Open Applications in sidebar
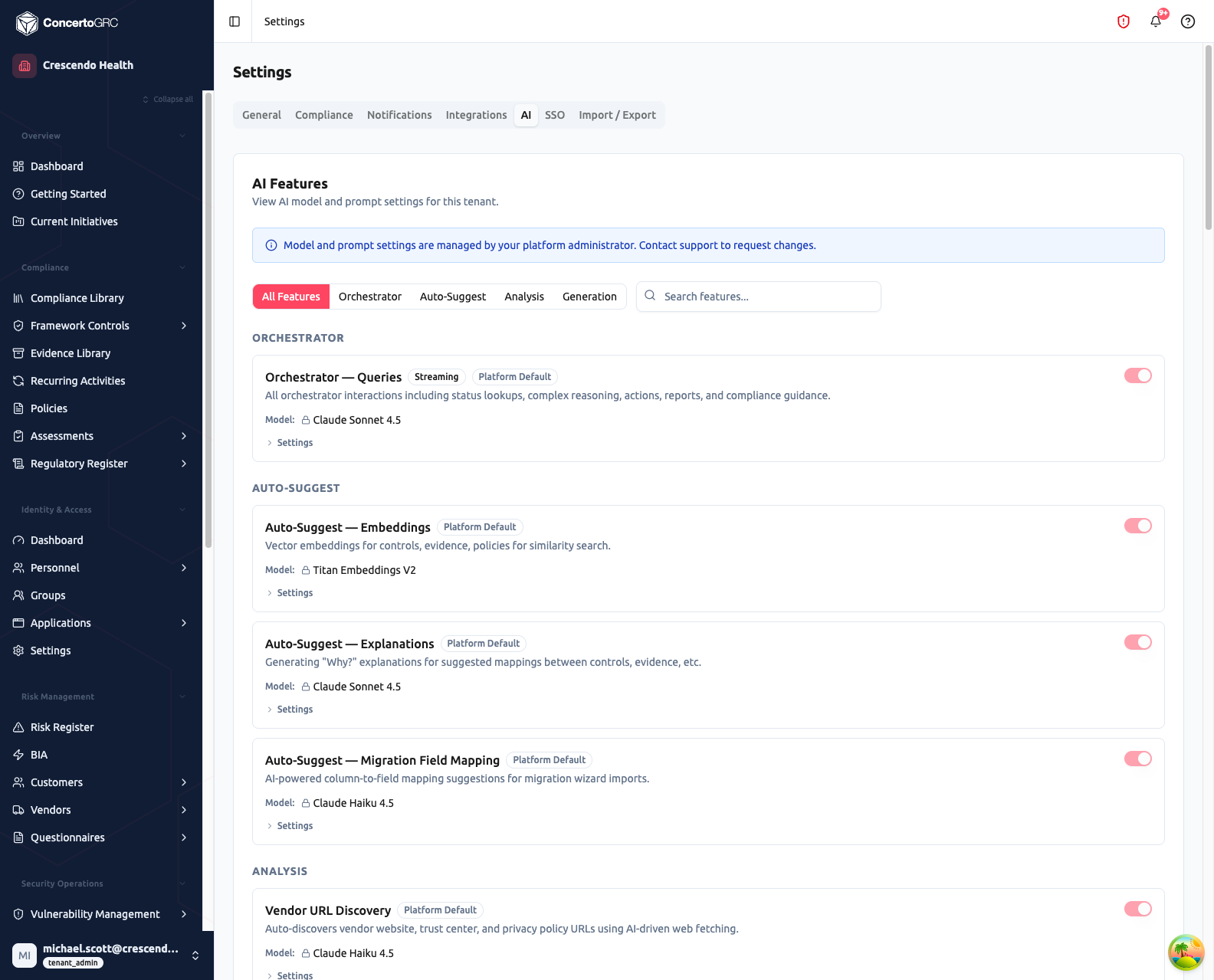 [x=61, y=623]
